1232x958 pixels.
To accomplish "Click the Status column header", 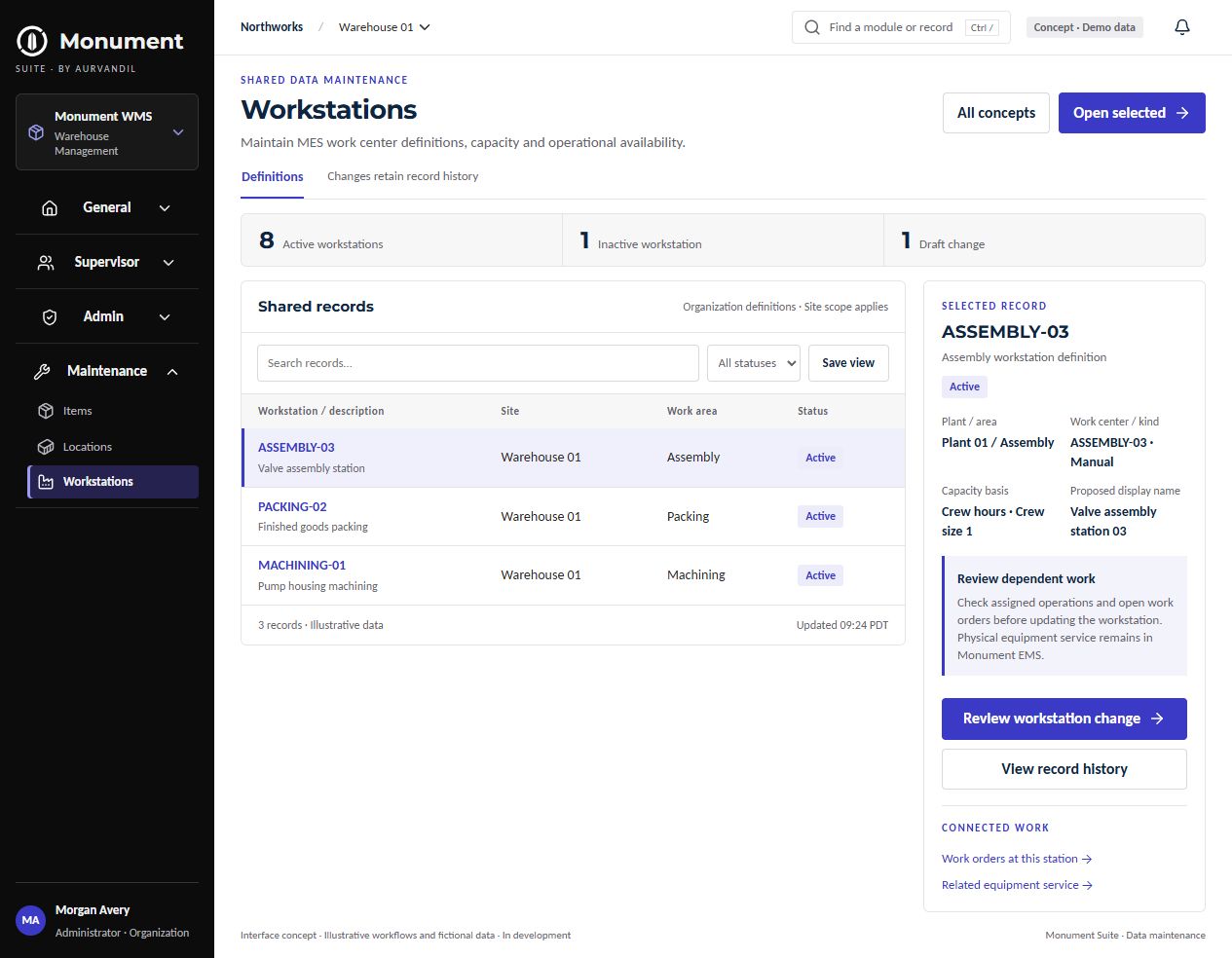I will 813,411.
